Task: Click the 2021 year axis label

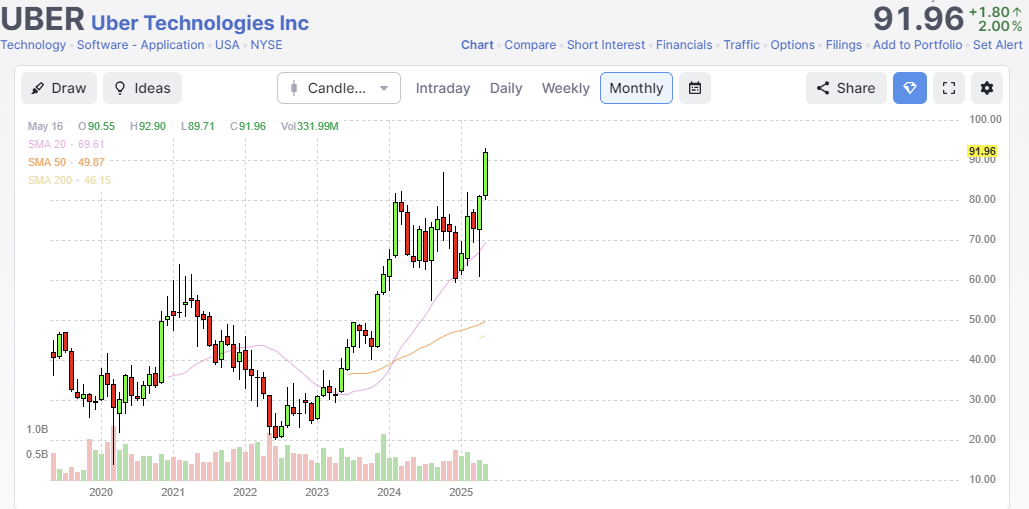Action: tap(173, 492)
